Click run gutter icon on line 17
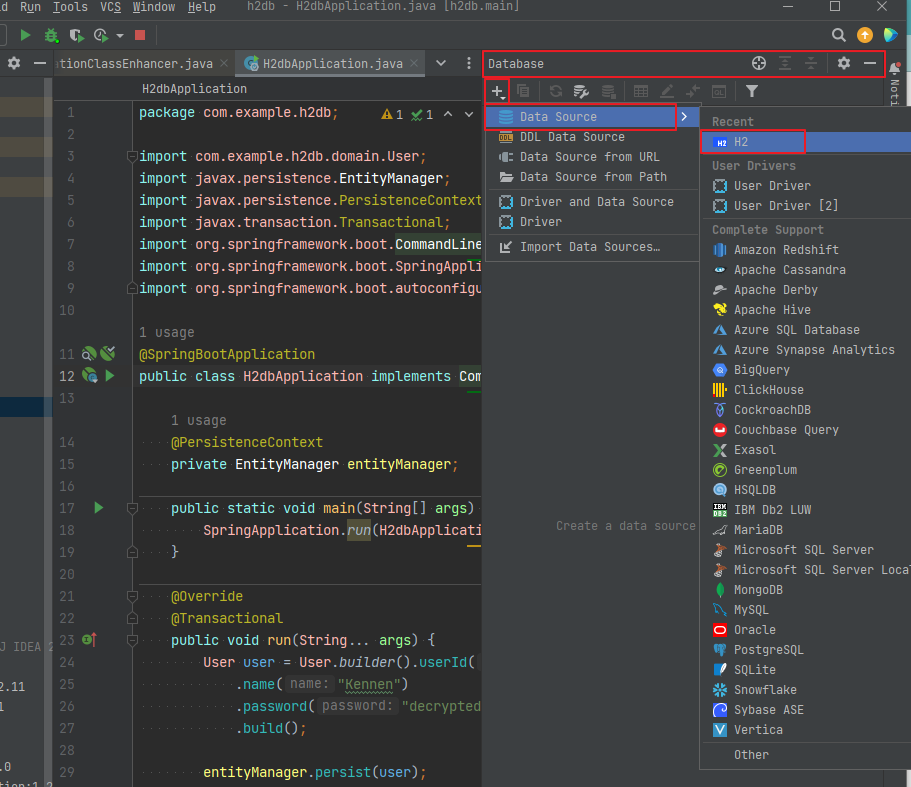 coord(99,508)
